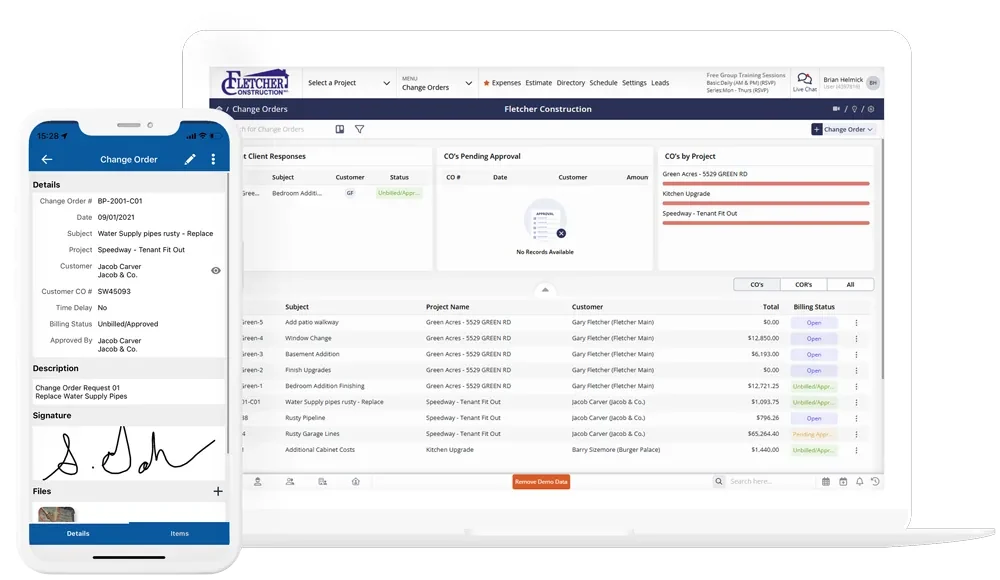
Task: Select the filter icon above Change Orders list
Action: click(359, 128)
